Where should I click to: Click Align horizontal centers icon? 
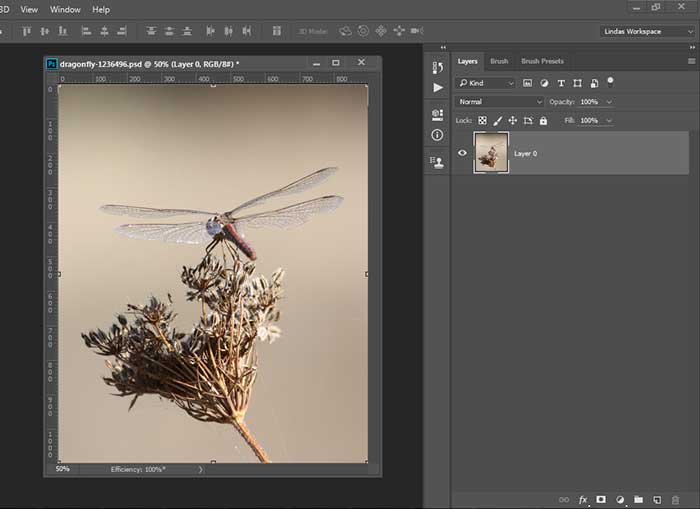tap(104, 31)
